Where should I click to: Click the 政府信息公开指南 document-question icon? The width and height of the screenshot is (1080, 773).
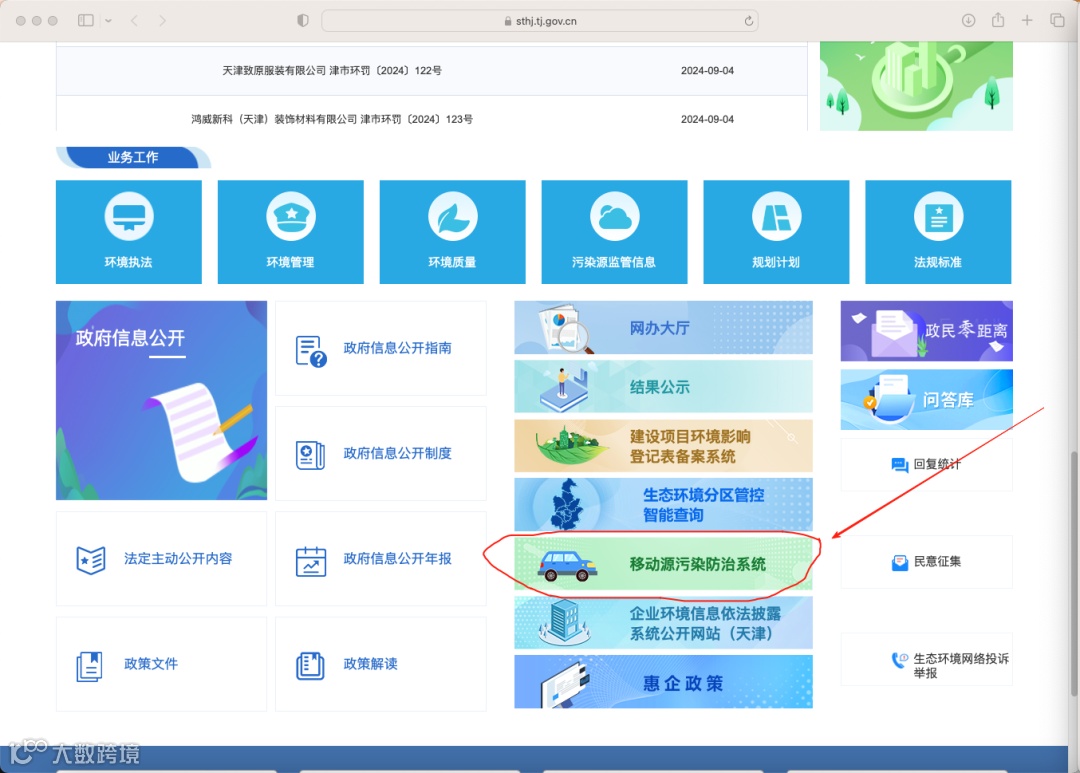(311, 351)
